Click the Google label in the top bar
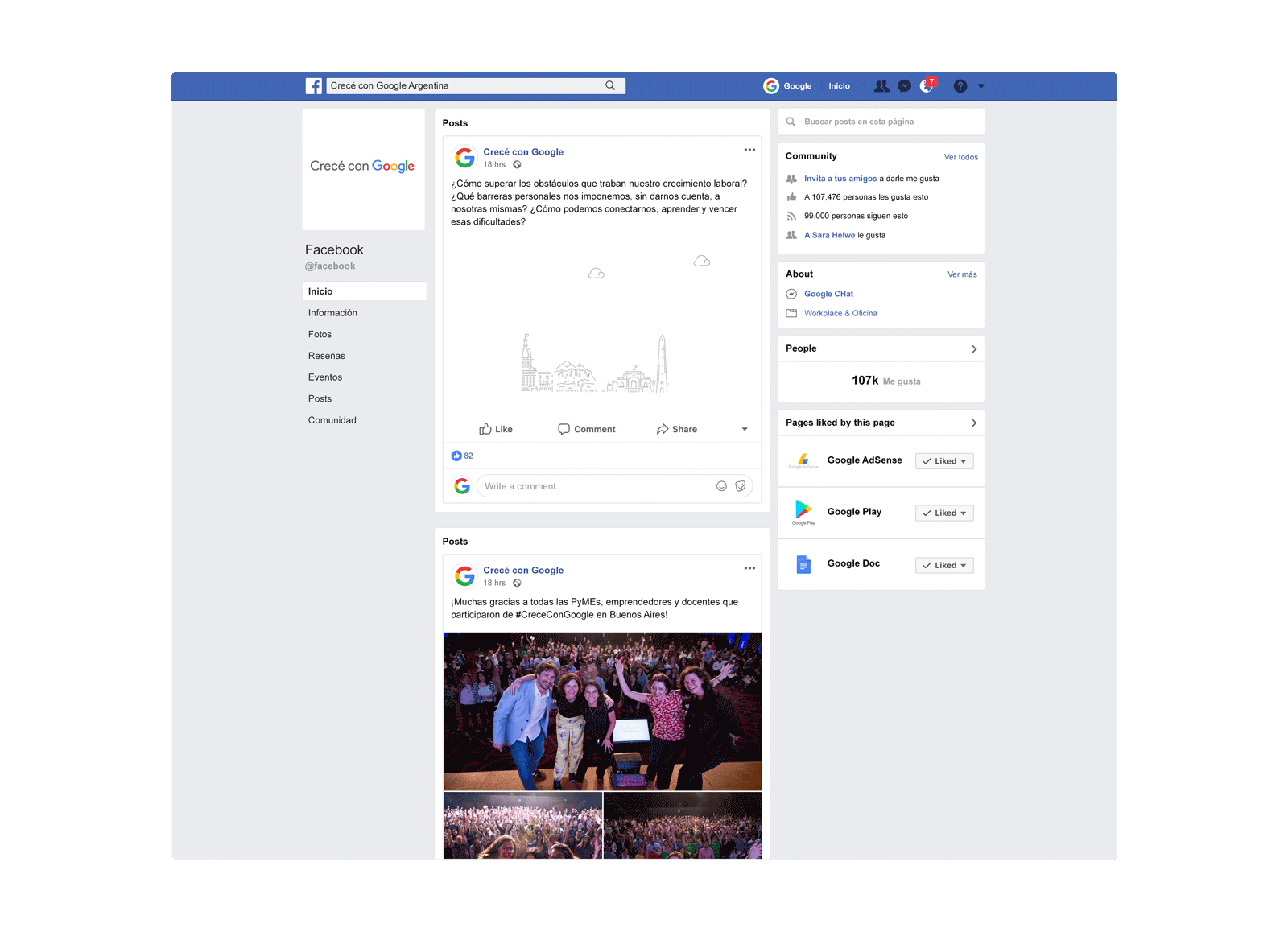The image size is (1288, 932). pyautogui.click(x=797, y=86)
